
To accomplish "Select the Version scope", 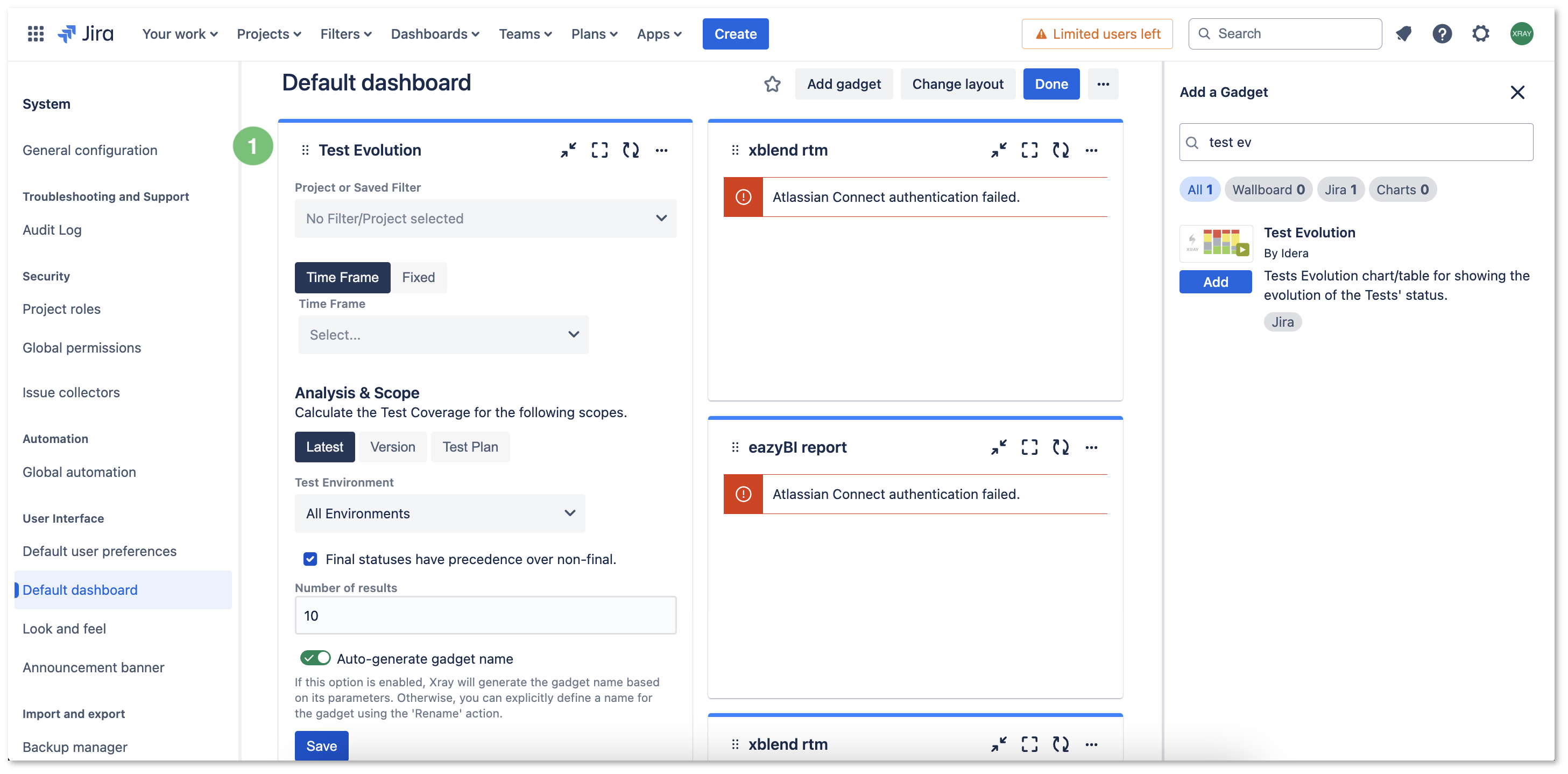I will pyautogui.click(x=393, y=447).
